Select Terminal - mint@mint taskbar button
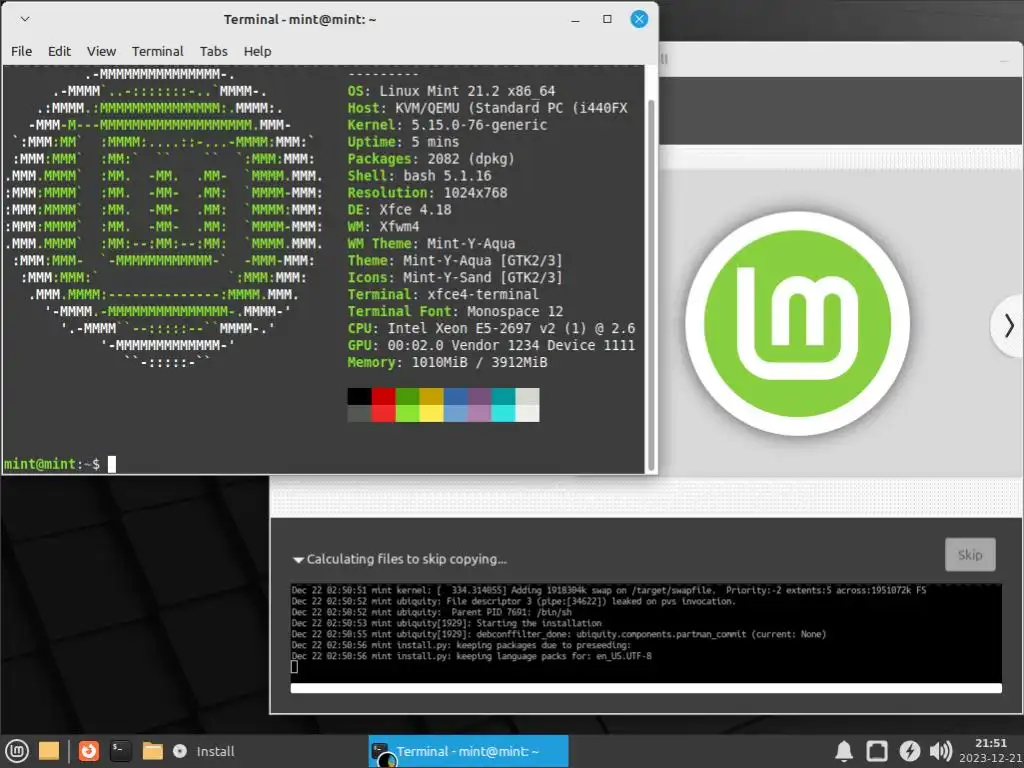This screenshot has height=768, width=1024. [x=468, y=751]
